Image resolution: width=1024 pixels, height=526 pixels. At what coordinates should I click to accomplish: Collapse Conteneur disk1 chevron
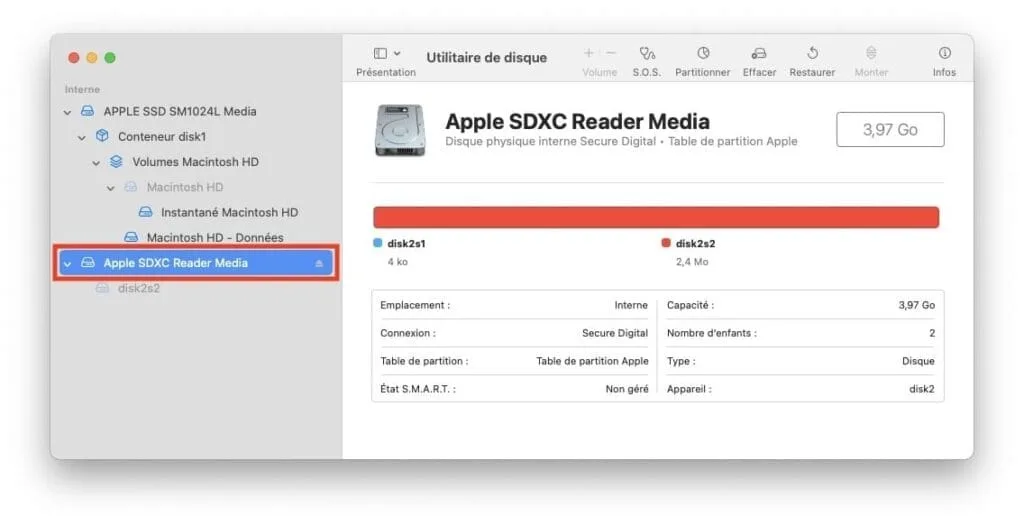(x=82, y=138)
